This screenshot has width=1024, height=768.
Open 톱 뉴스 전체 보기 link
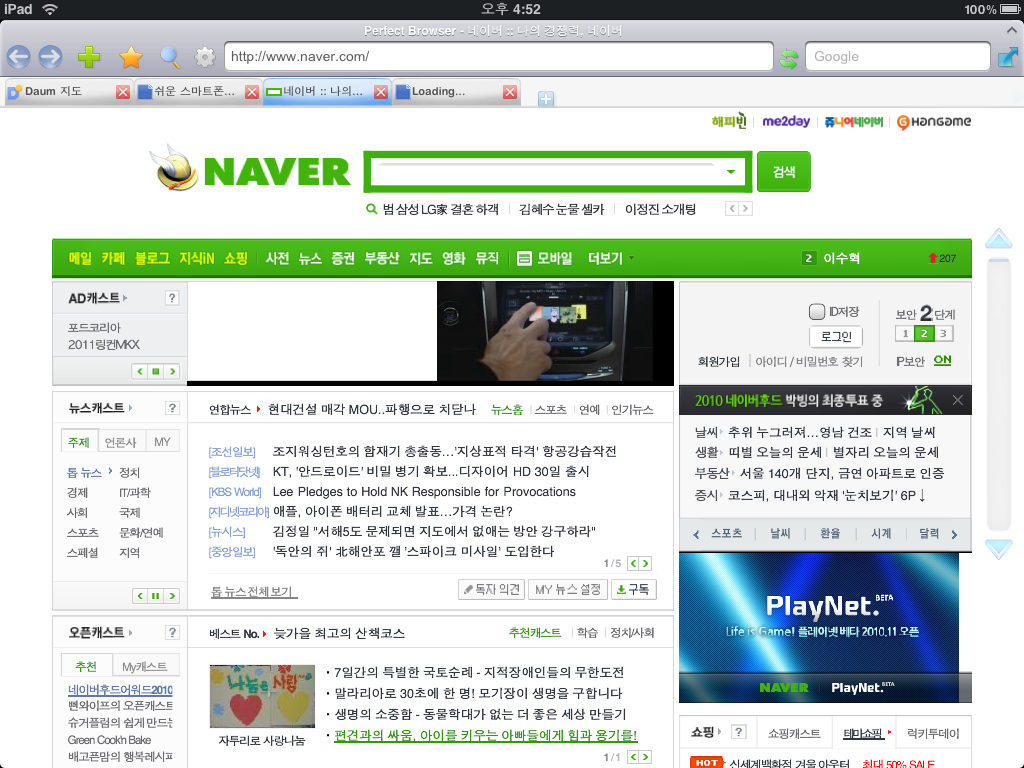coord(253,592)
